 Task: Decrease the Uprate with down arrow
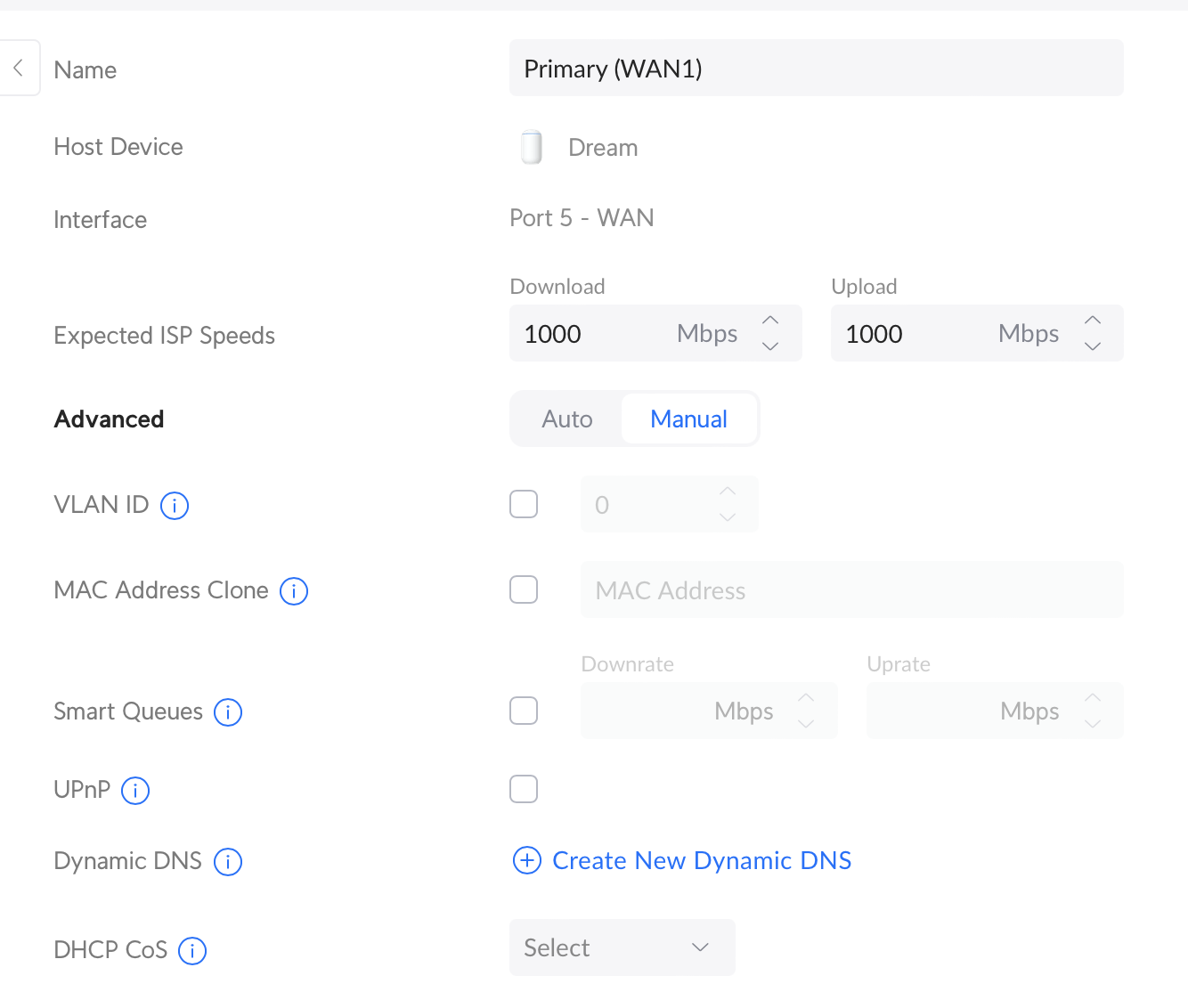(1093, 723)
